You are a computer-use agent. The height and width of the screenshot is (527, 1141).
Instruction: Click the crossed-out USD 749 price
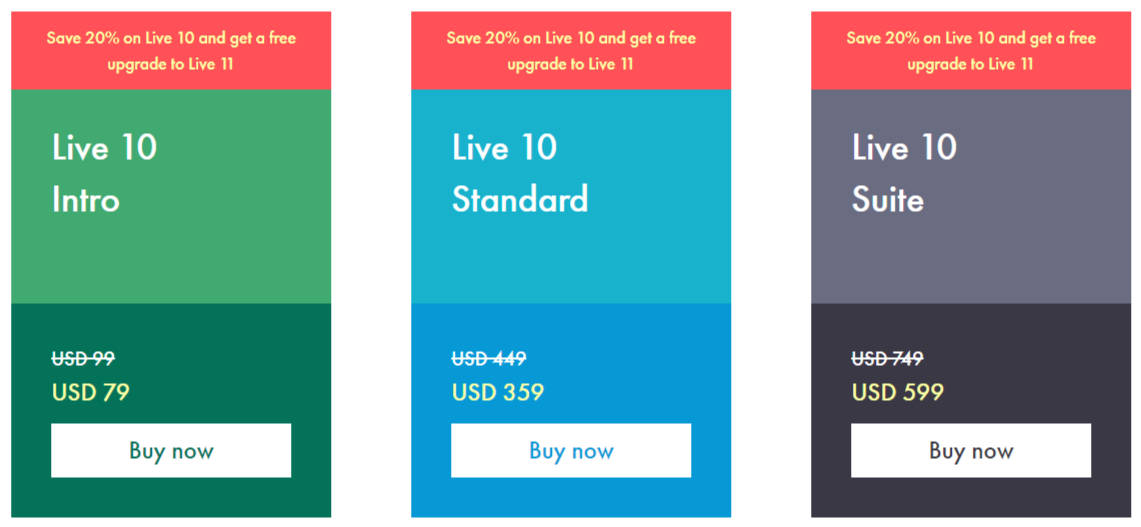[x=888, y=359]
